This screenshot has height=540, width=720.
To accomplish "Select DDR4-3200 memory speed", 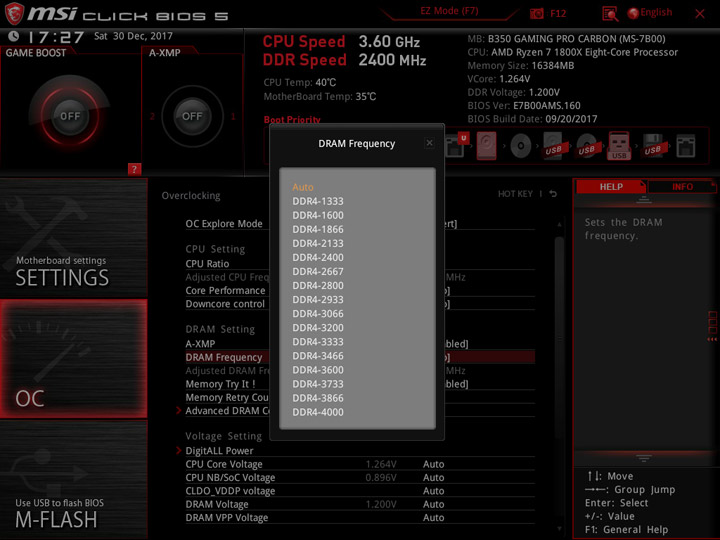I will [318, 328].
